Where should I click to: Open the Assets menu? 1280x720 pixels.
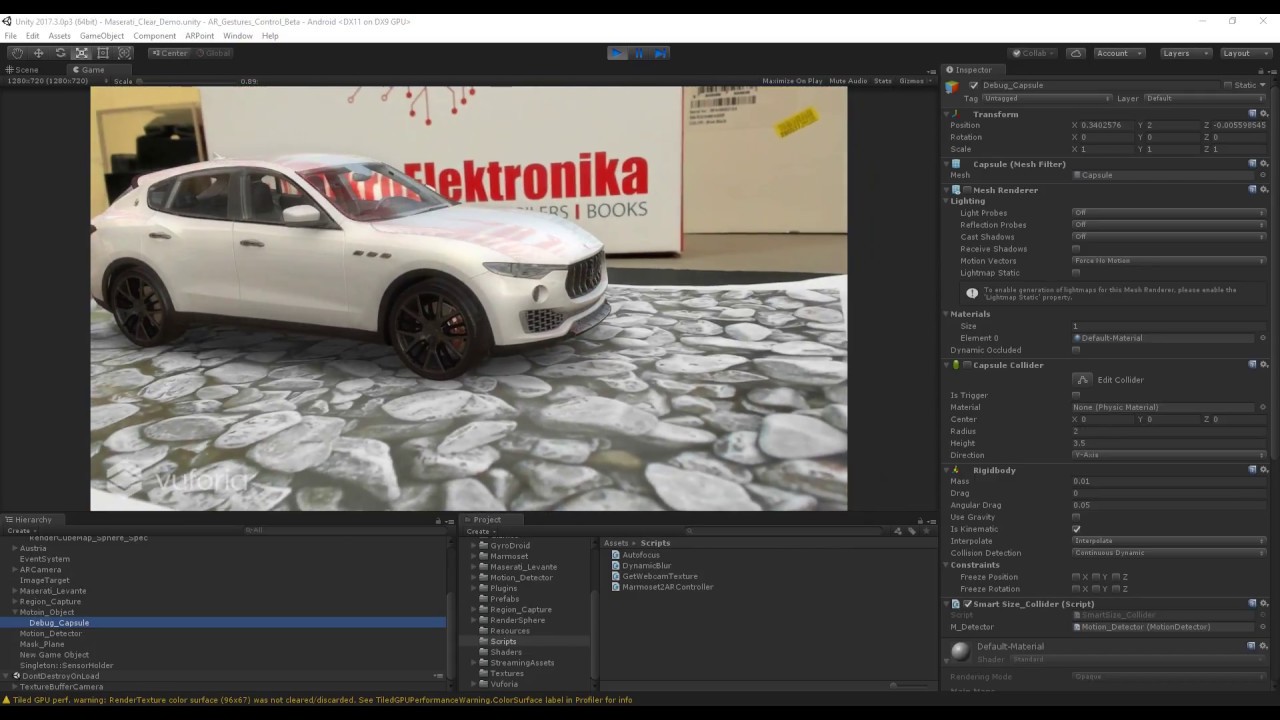coord(60,36)
